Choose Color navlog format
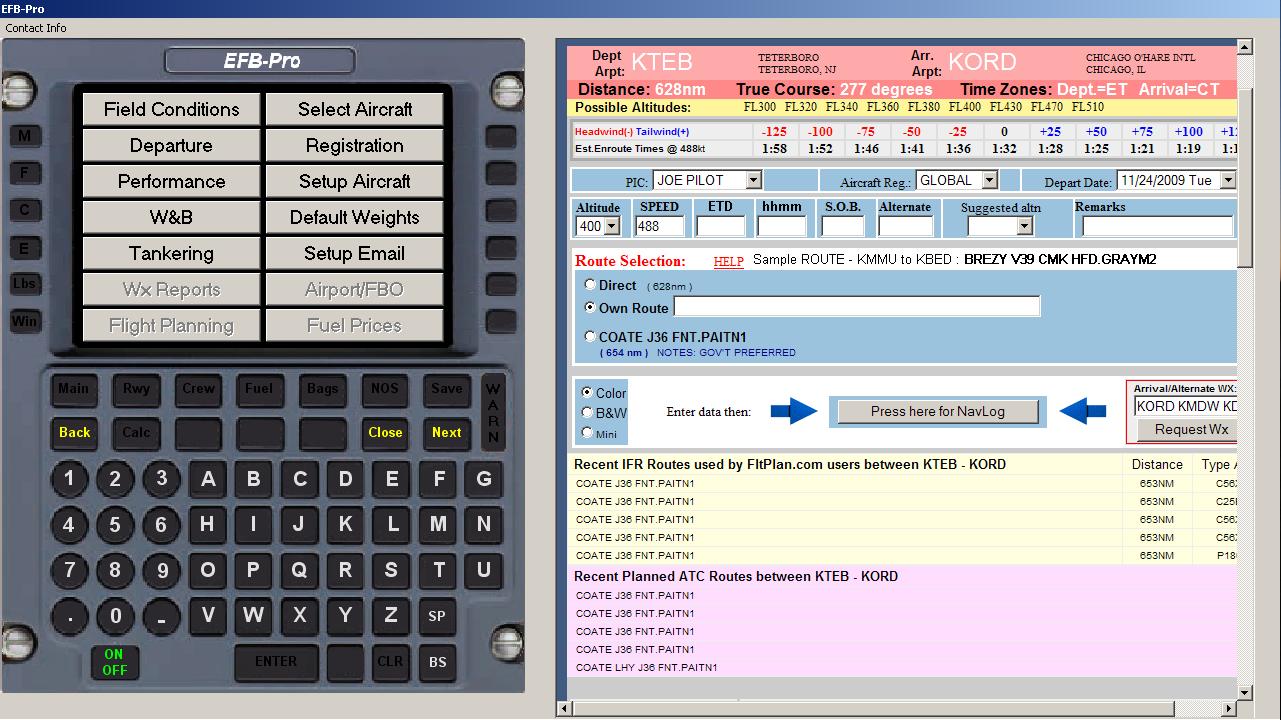1281x720 pixels. pos(587,393)
